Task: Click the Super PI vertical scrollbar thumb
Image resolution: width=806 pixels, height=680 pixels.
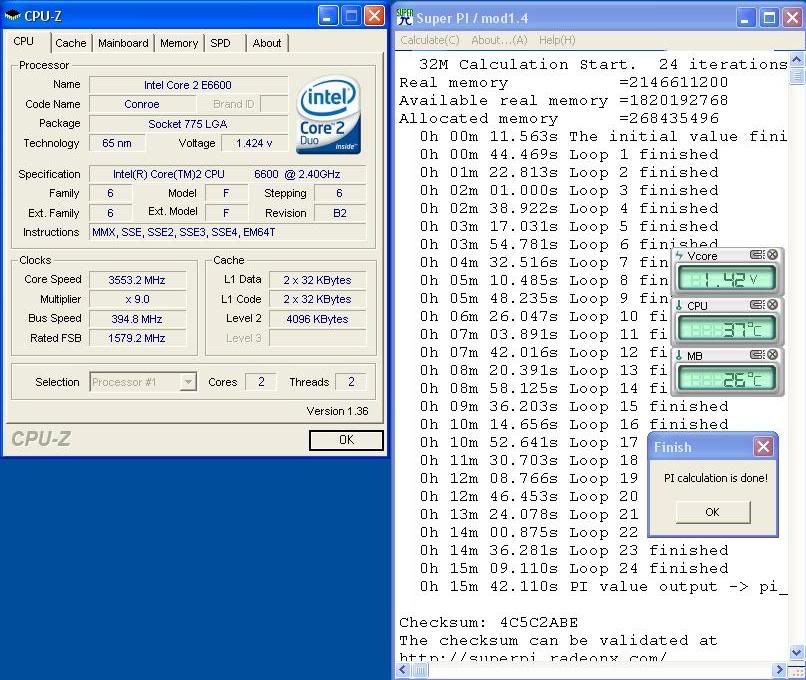Action: (797, 77)
